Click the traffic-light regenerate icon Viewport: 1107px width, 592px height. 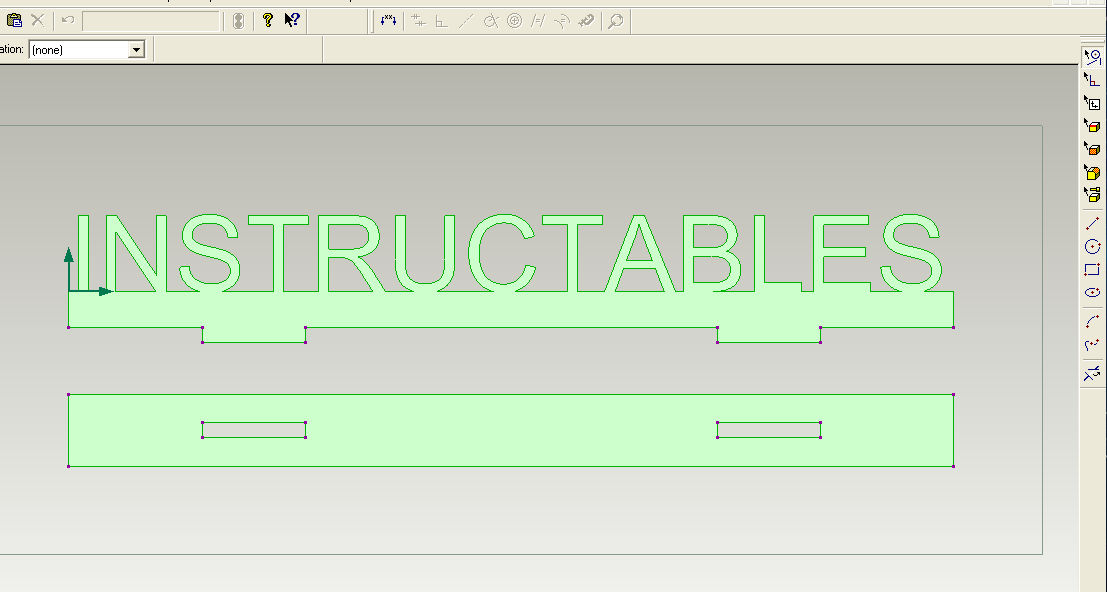[239, 21]
